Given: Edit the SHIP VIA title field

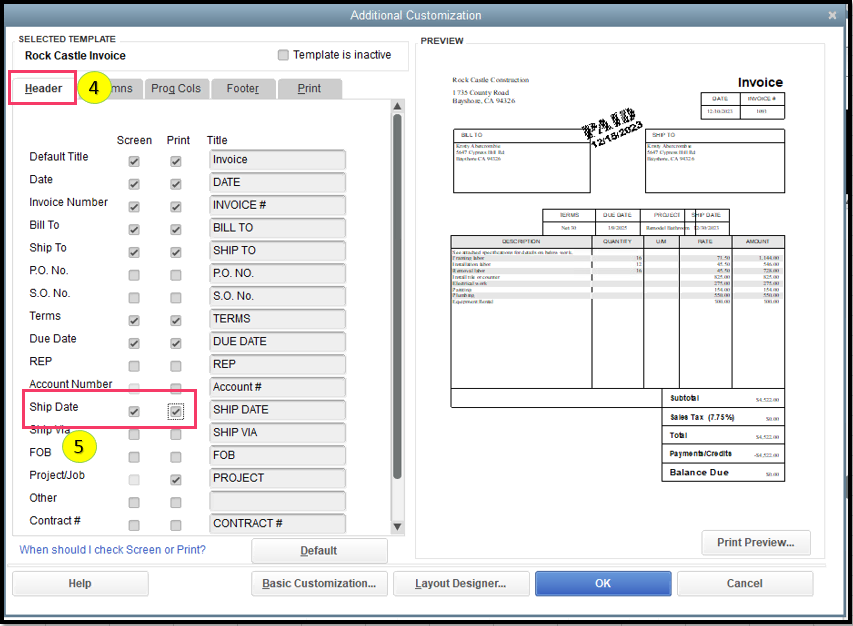Looking at the screenshot, I should [277, 433].
